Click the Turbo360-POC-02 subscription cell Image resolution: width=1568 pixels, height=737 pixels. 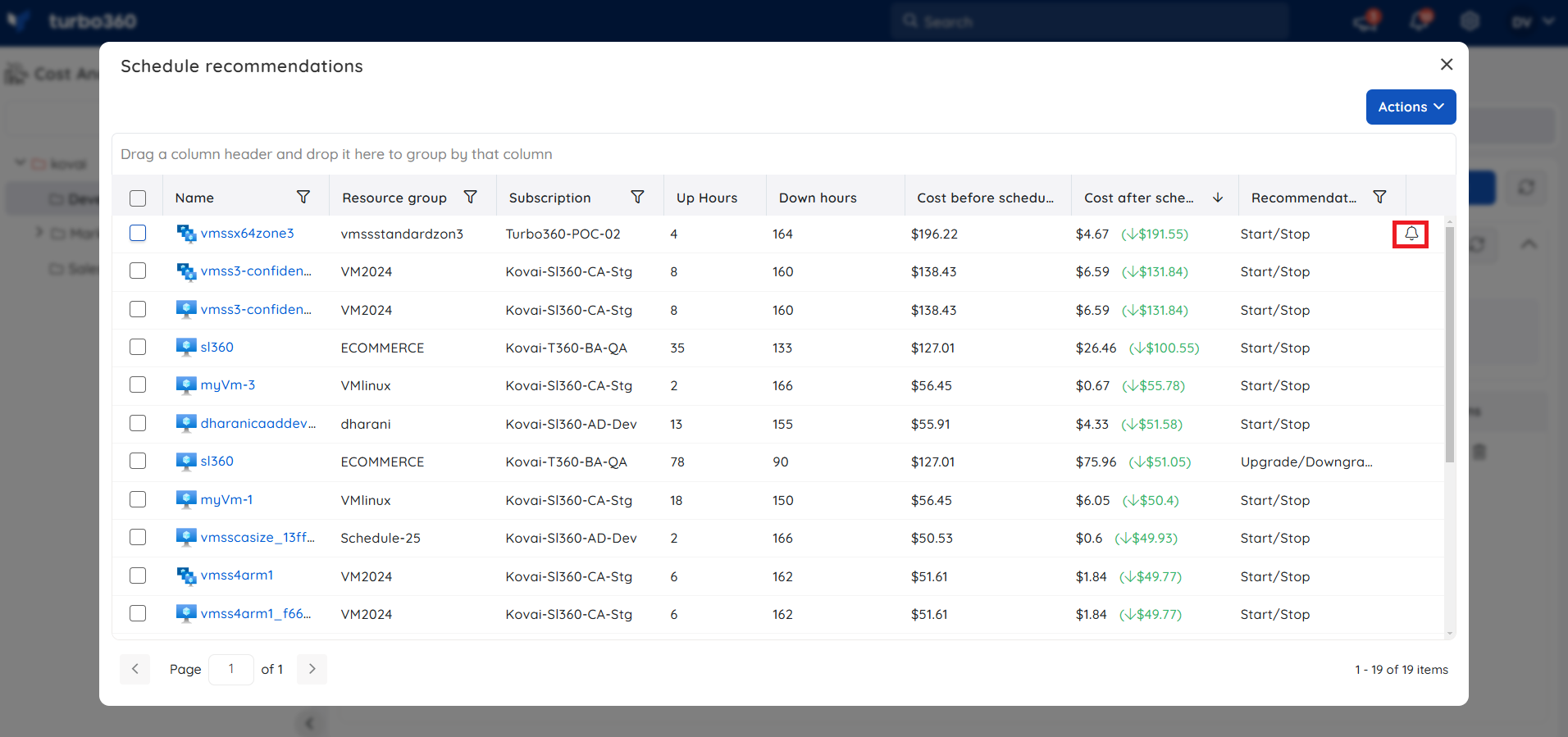[x=563, y=234]
